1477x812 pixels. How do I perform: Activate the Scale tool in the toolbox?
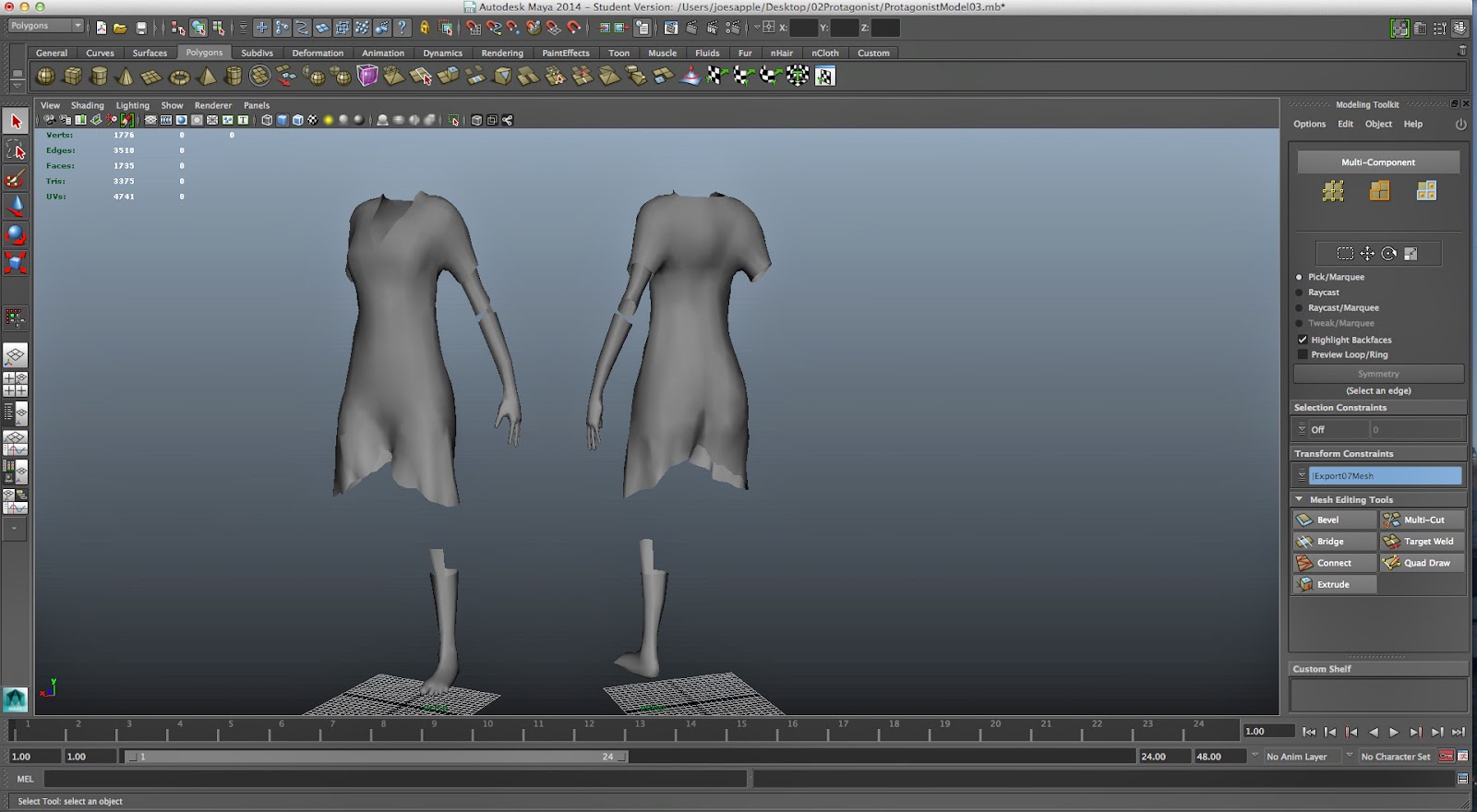(16, 263)
